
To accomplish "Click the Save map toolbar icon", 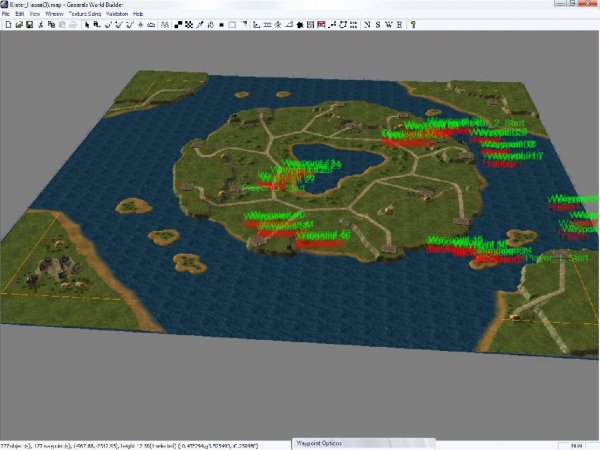I will click(x=31, y=24).
